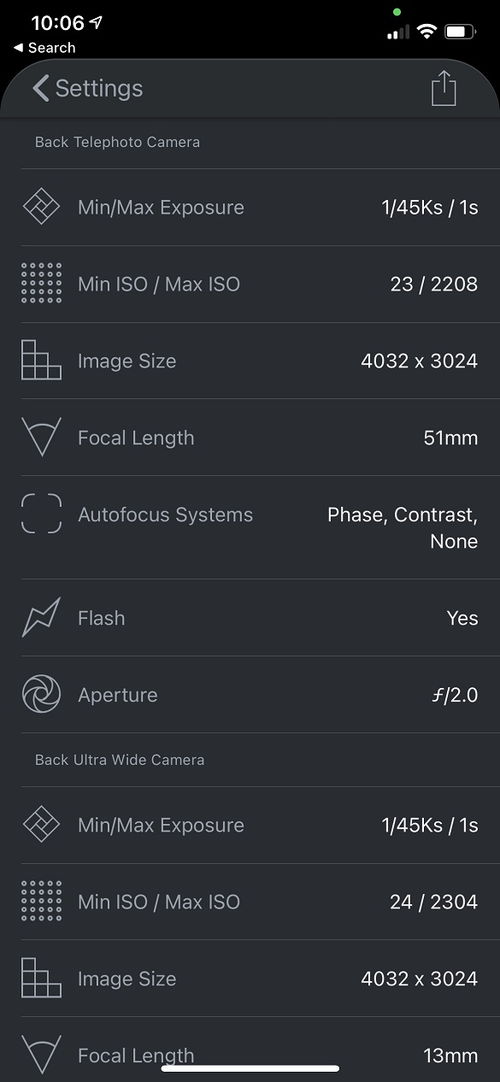Tap the Aperture shutter icon

[x=41, y=694]
